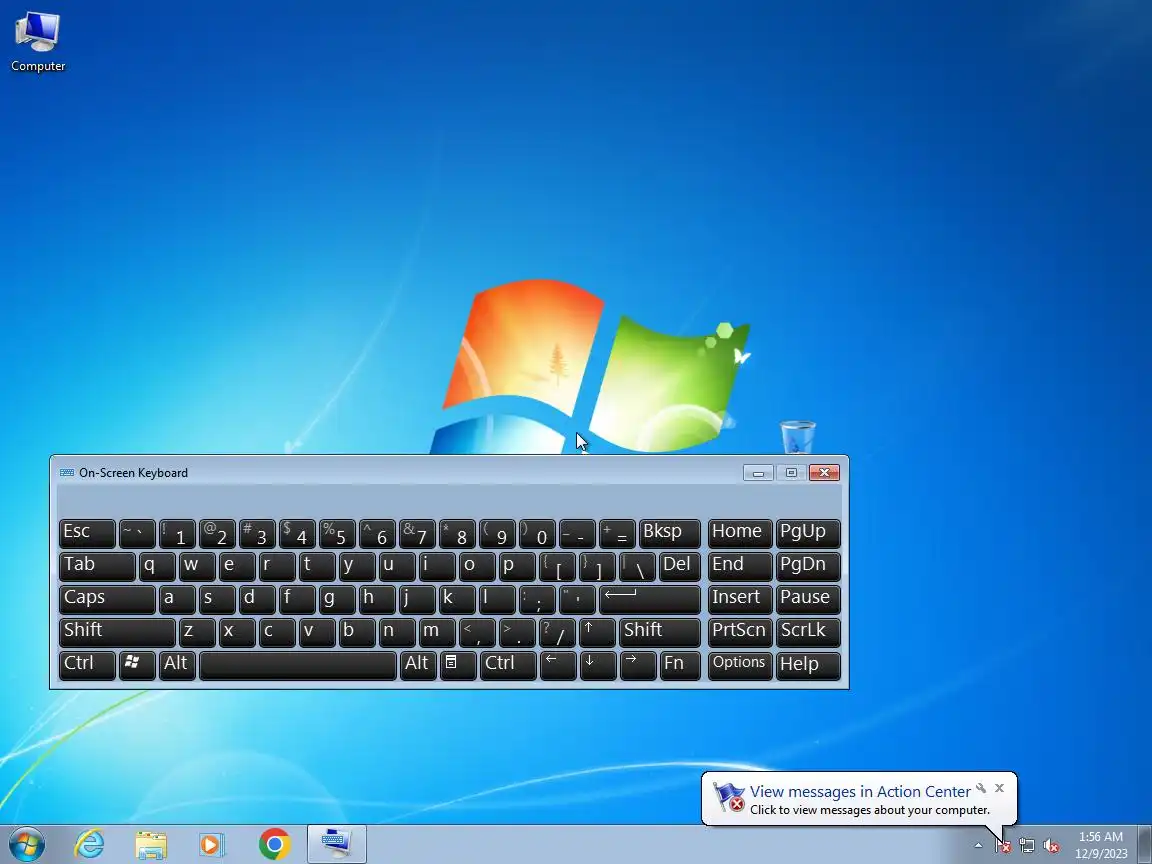Open the Computer desktop icon
The height and width of the screenshot is (864, 1152).
tap(37, 43)
